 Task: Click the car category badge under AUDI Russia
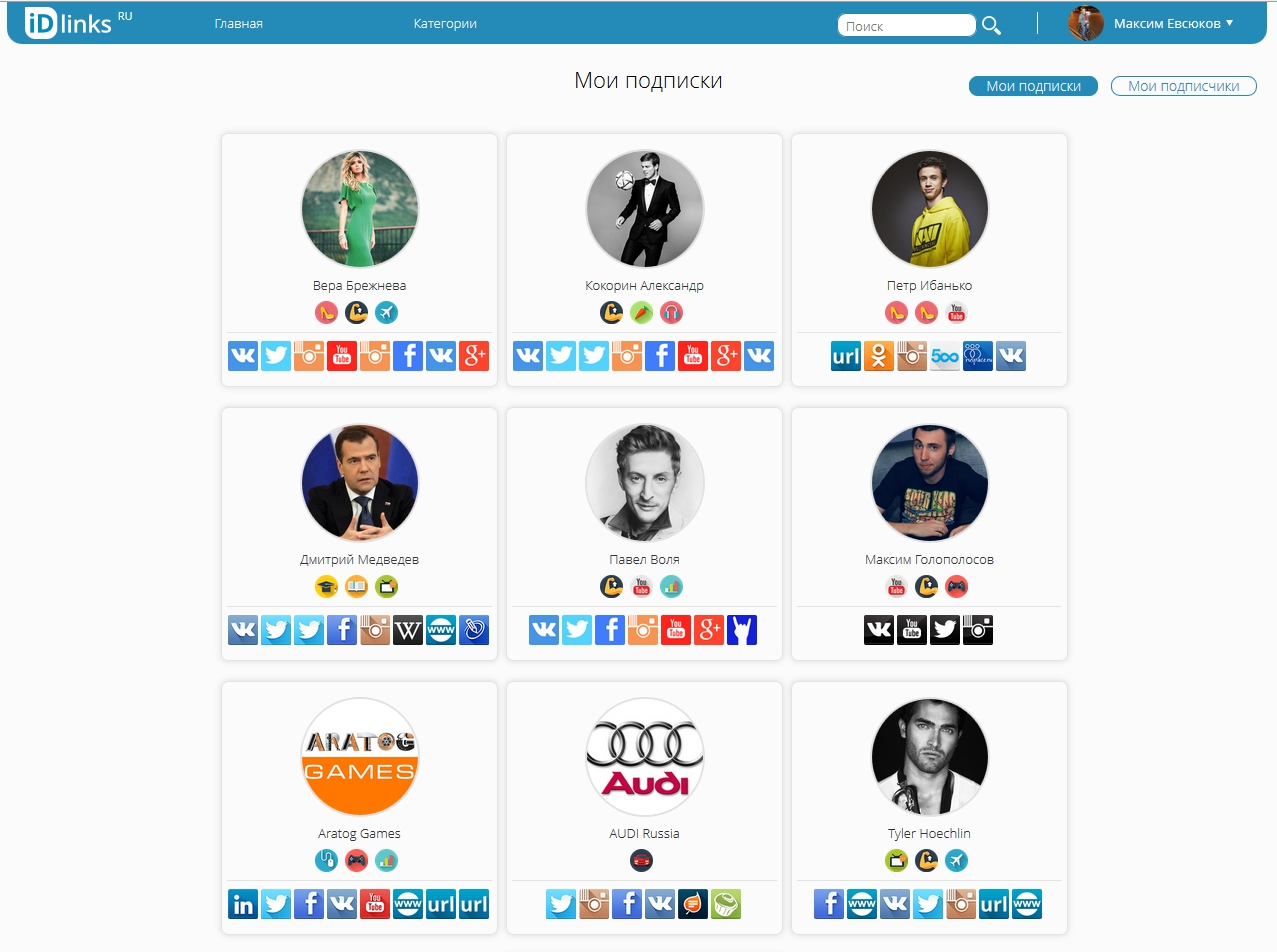641,860
